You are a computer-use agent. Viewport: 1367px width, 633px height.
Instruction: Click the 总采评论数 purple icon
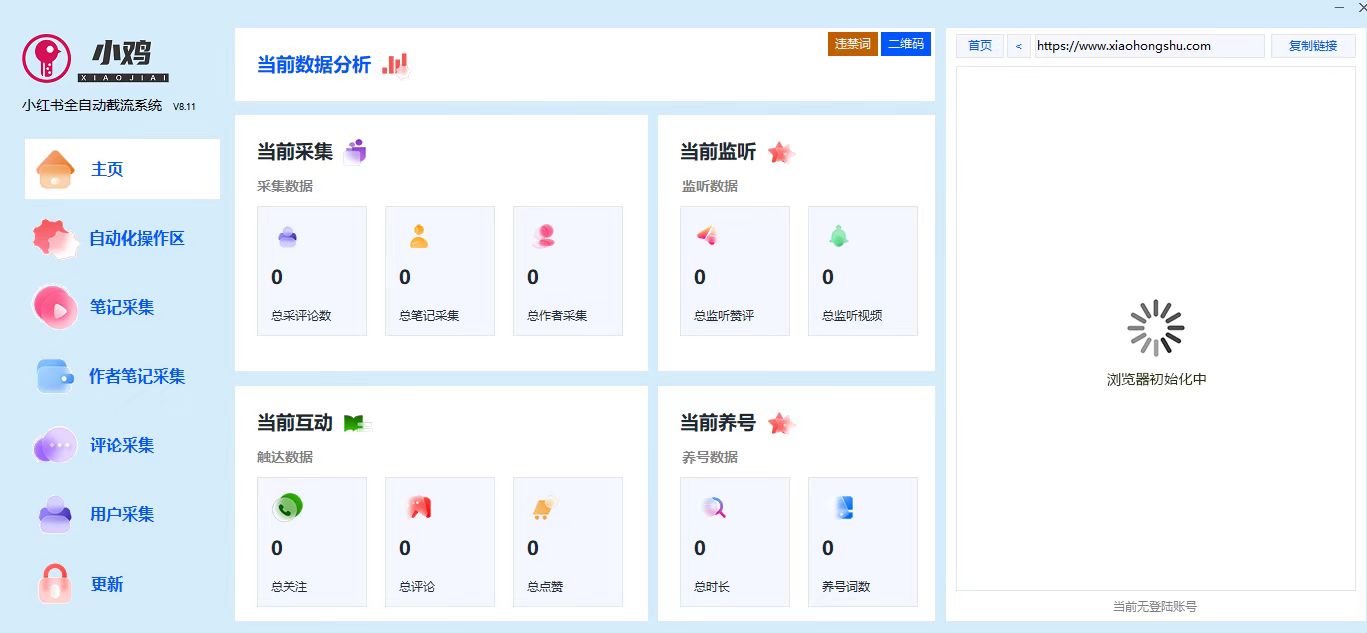coord(287,237)
